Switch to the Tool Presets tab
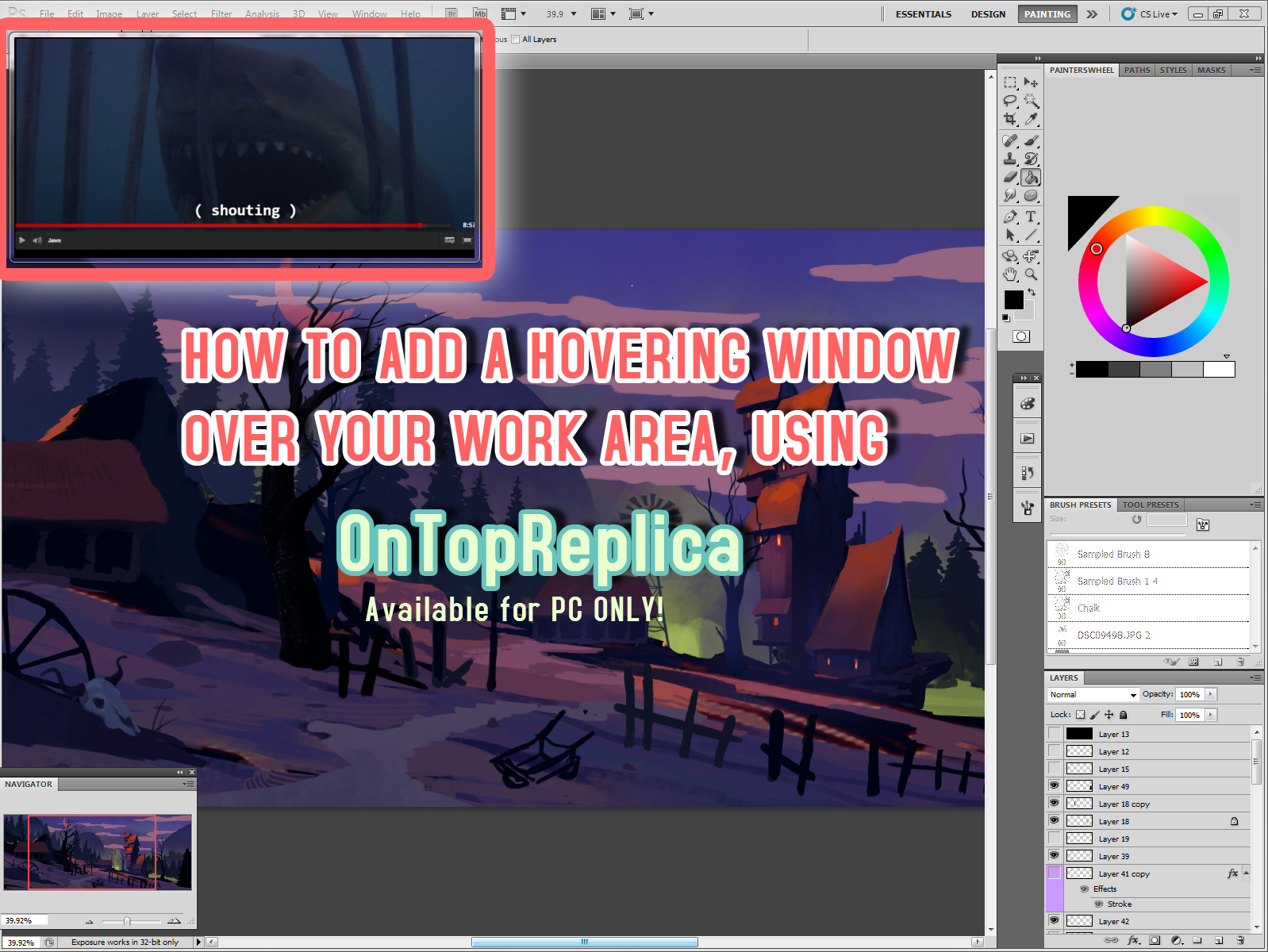Viewport: 1268px width, 952px height. [x=1151, y=505]
